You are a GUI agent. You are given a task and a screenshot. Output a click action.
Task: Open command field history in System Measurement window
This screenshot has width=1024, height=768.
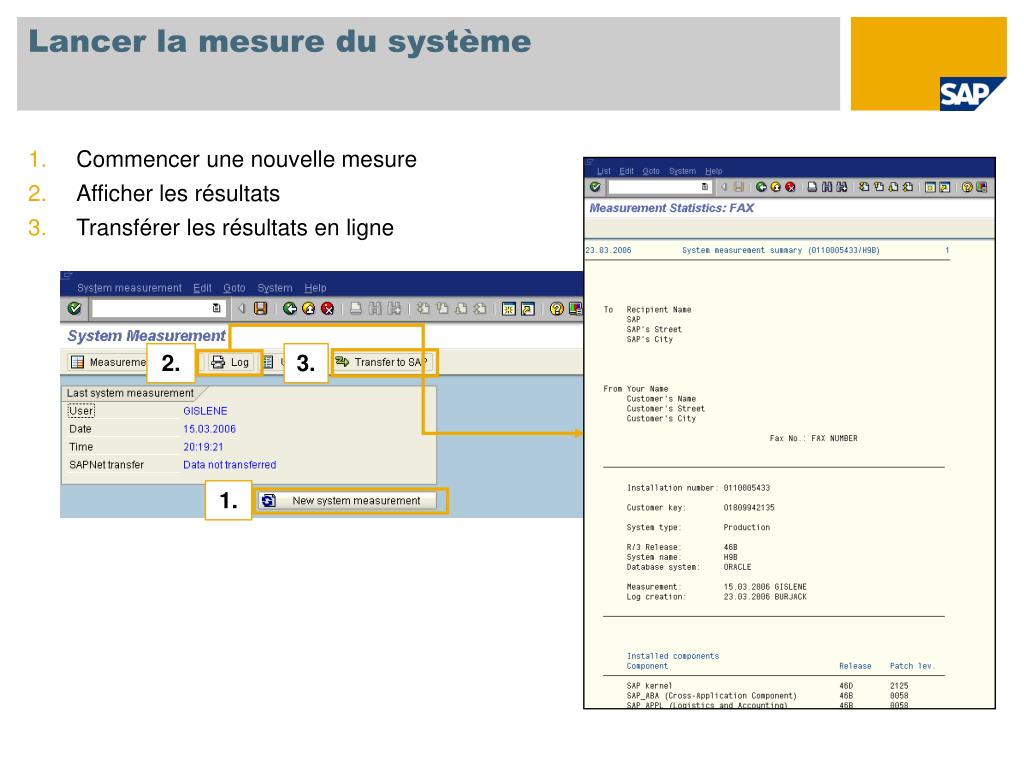(216, 308)
